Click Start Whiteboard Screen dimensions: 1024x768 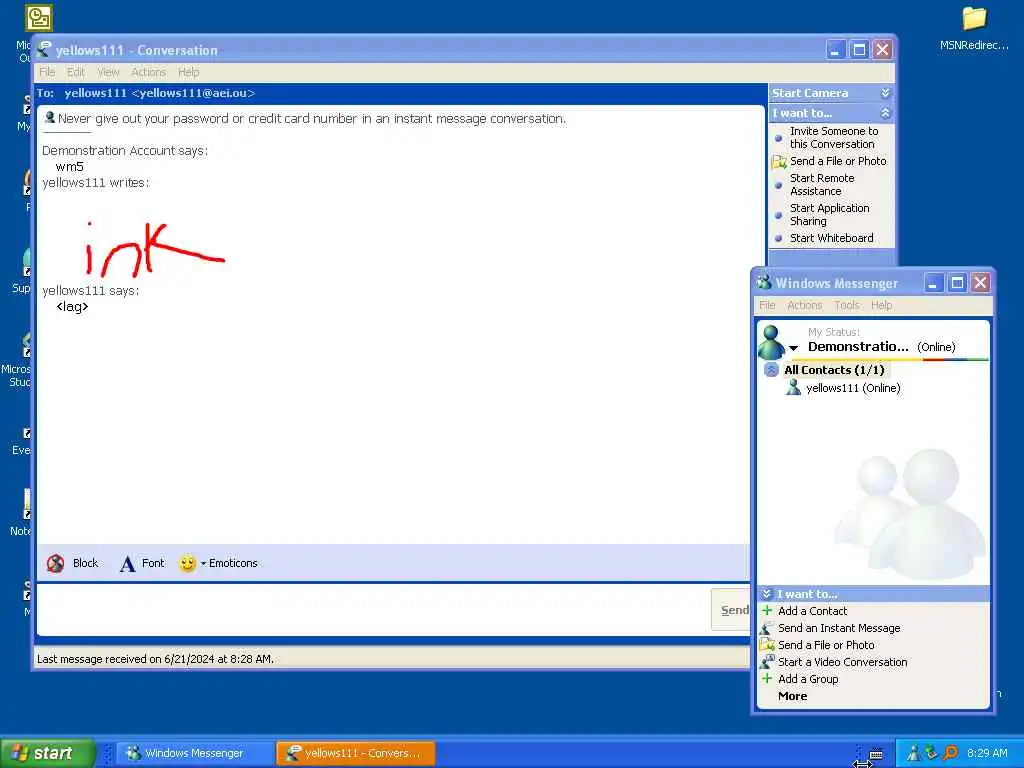pyautogui.click(x=831, y=238)
